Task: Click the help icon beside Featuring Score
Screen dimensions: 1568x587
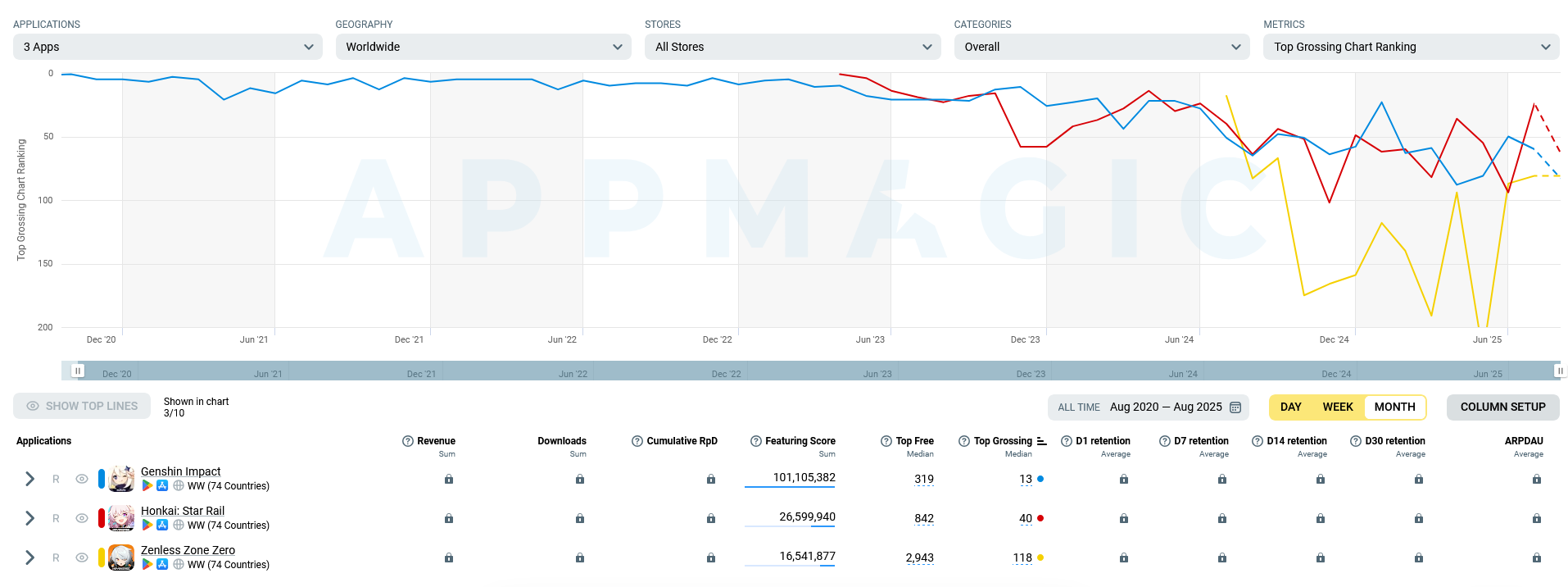Action: 756,441
